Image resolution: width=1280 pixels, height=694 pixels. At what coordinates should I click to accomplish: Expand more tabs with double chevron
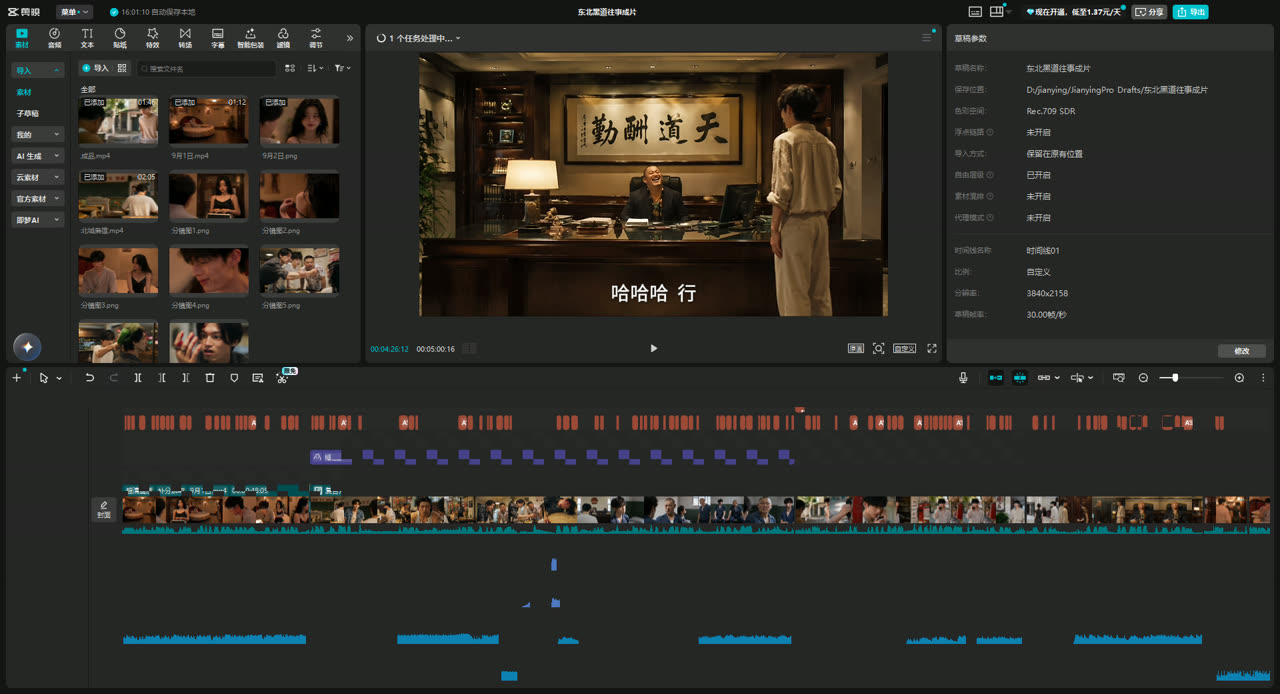[350, 38]
